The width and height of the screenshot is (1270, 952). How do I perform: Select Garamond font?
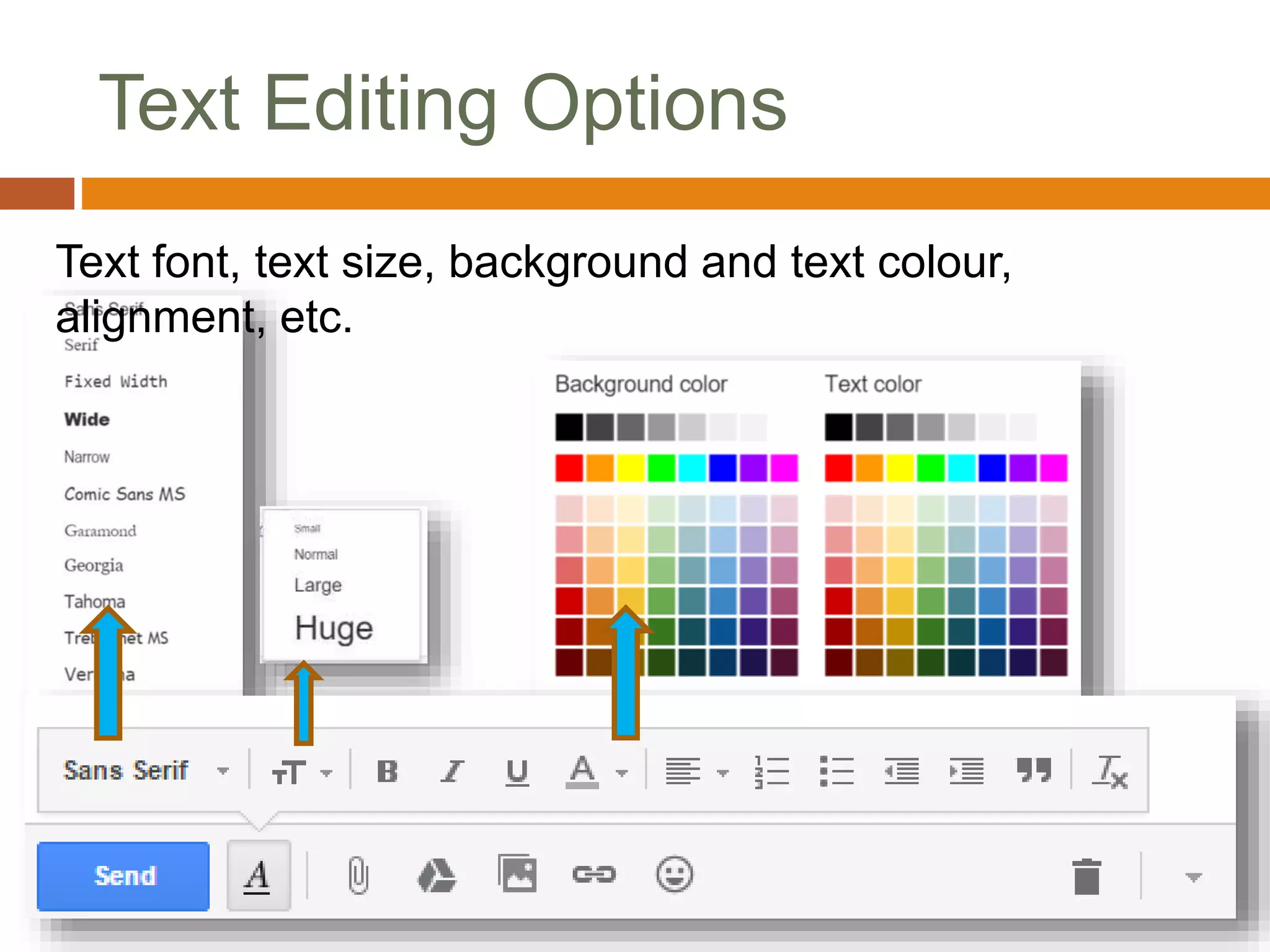[x=100, y=531]
